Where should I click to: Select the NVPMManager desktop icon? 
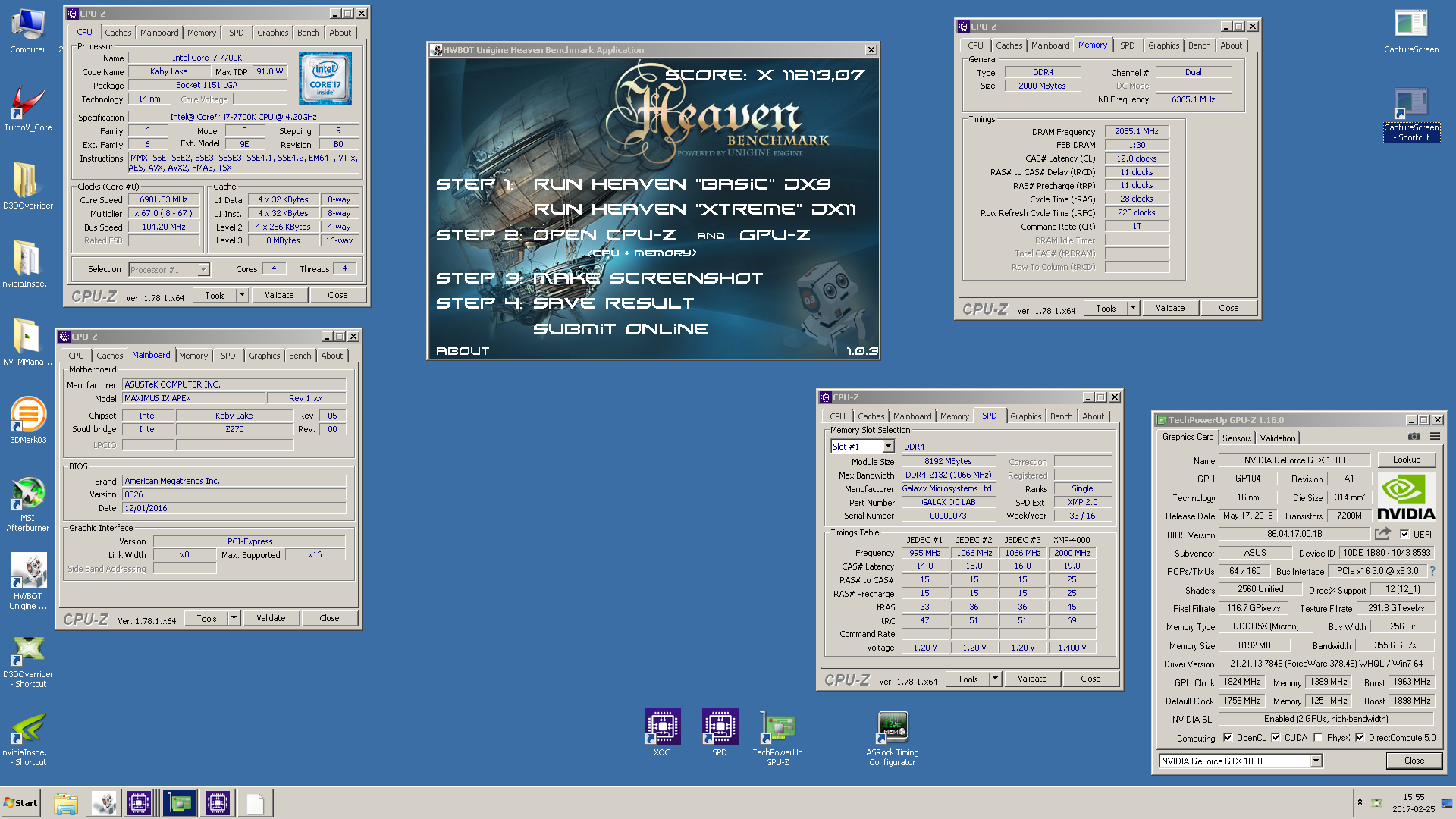click(28, 343)
